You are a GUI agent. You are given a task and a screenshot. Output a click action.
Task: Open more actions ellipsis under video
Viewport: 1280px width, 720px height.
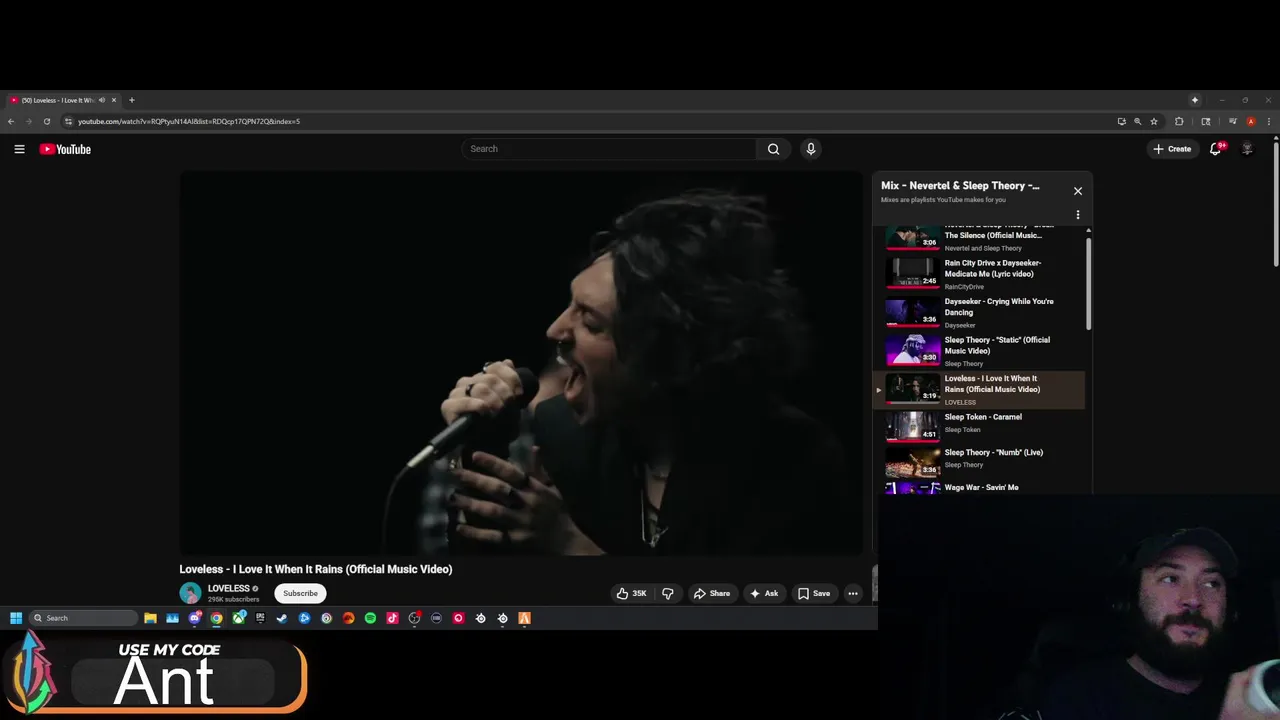click(x=853, y=593)
